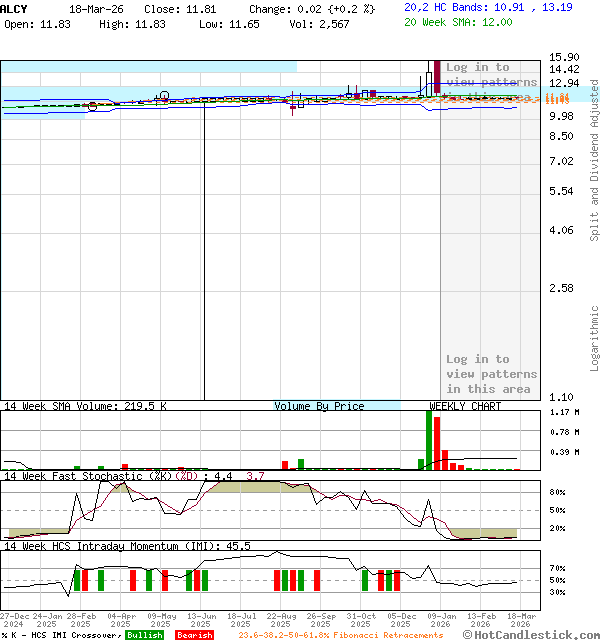This screenshot has height=640, width=600.
Task: Click the 14 Week Fast Stochastic heading
Action: coord(100,476)
